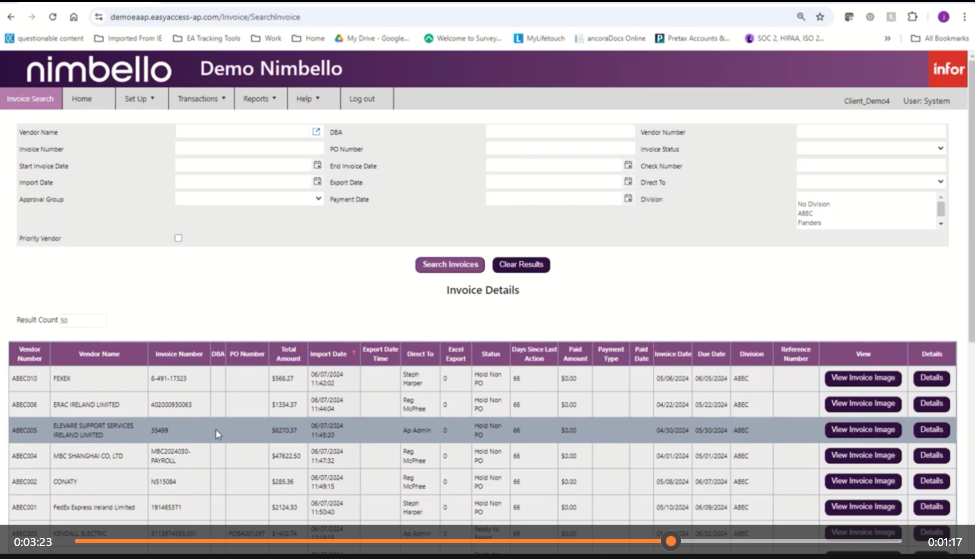Click the video progress slider handle
The image size is (975, 559).
click(670, 542)
